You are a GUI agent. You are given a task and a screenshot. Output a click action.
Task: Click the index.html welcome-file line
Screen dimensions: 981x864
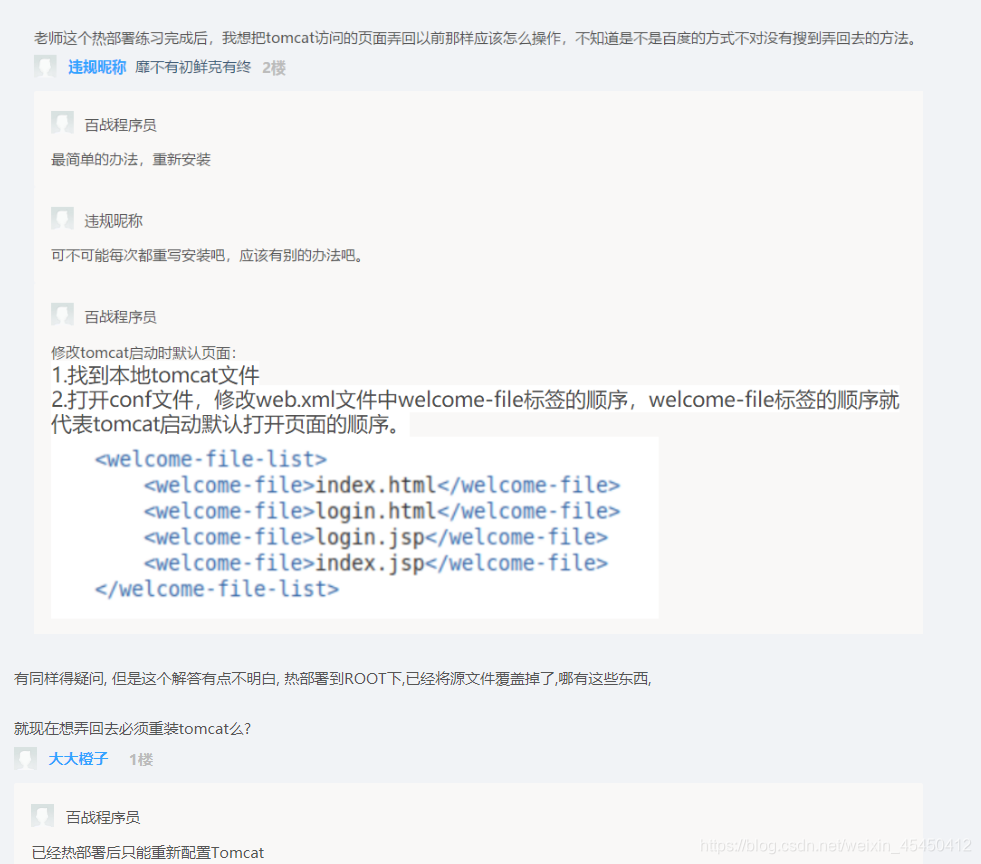coord(382,485)
